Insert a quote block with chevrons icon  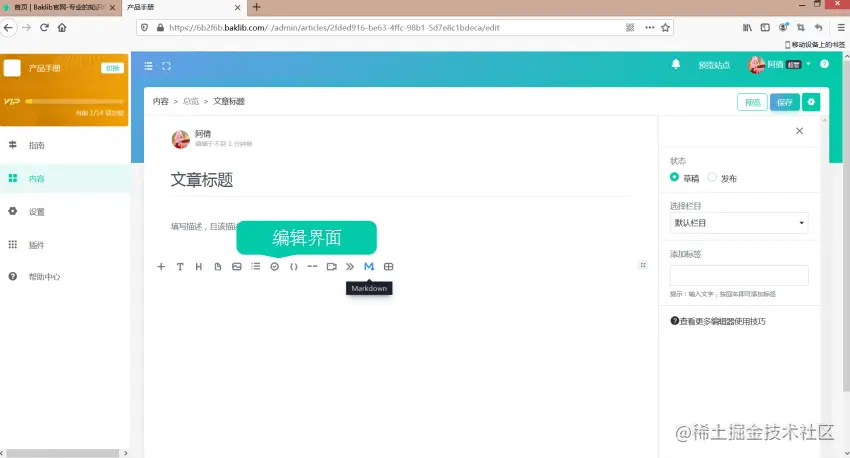pos(350,267)
